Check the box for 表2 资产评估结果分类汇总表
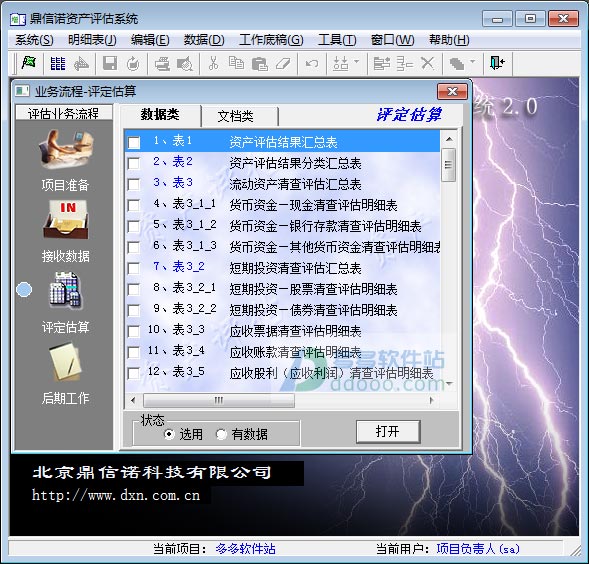Image resolution: width=589 pixels, height=564 pixels. coord(134,164)
